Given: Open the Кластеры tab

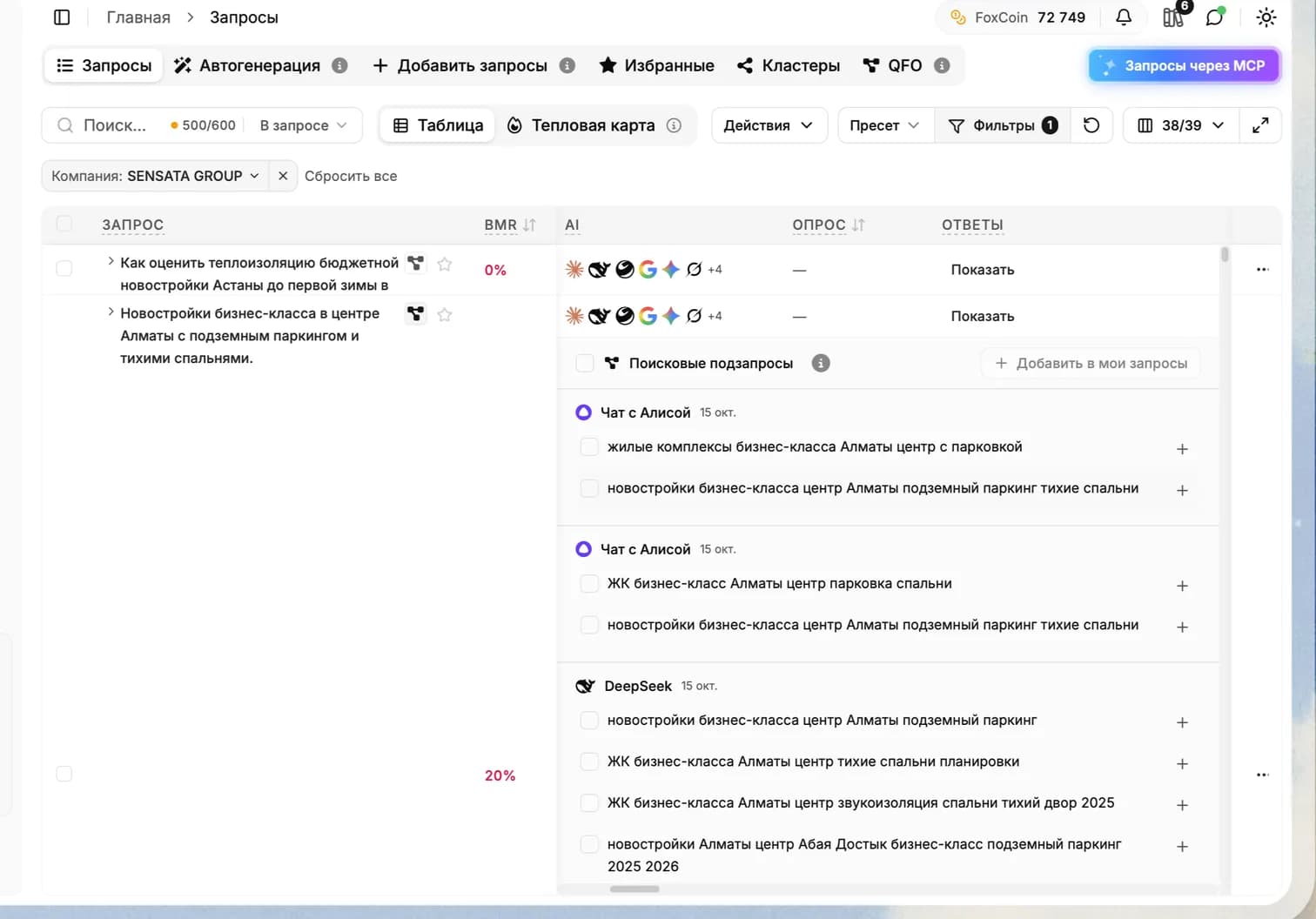Looking at the screenshot, I should [789, 65].
